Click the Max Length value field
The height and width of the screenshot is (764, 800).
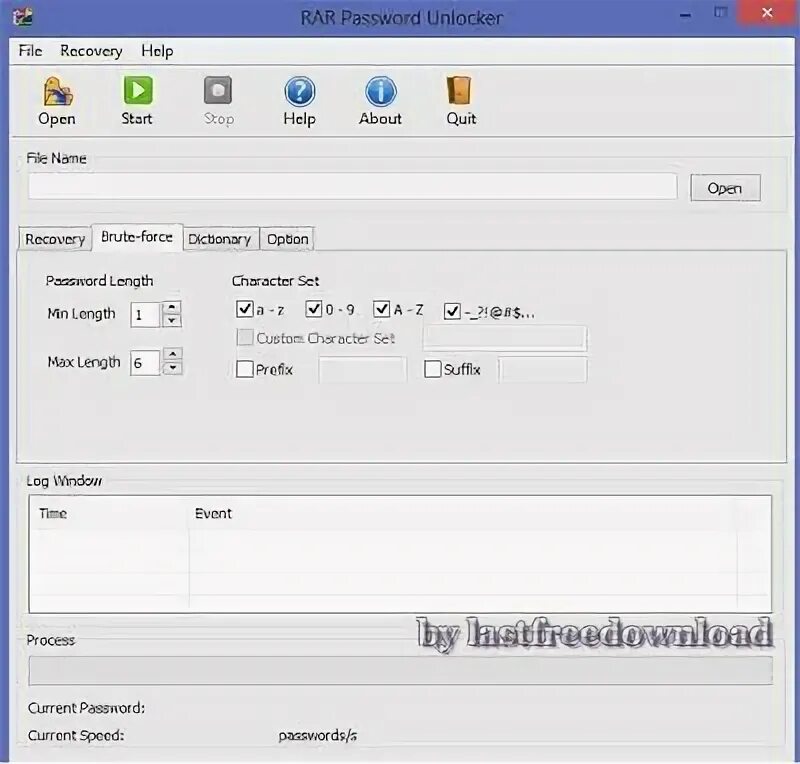point(146,362)
